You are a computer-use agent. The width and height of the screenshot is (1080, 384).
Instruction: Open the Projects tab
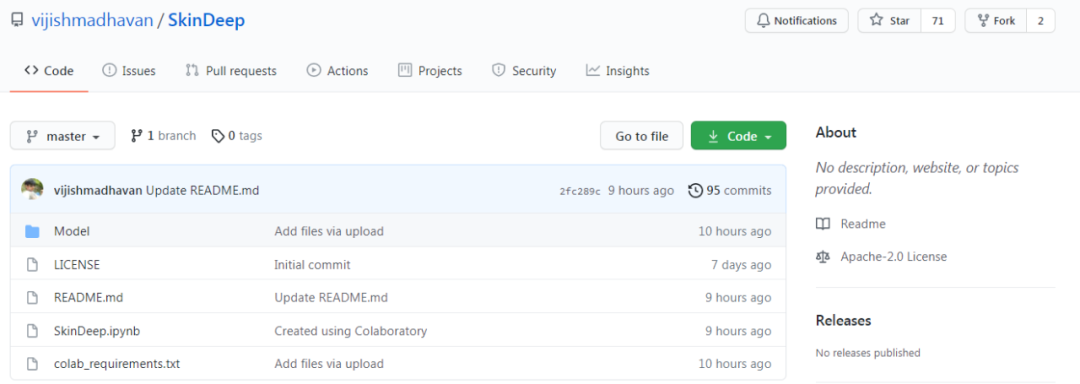click(430, 71)
